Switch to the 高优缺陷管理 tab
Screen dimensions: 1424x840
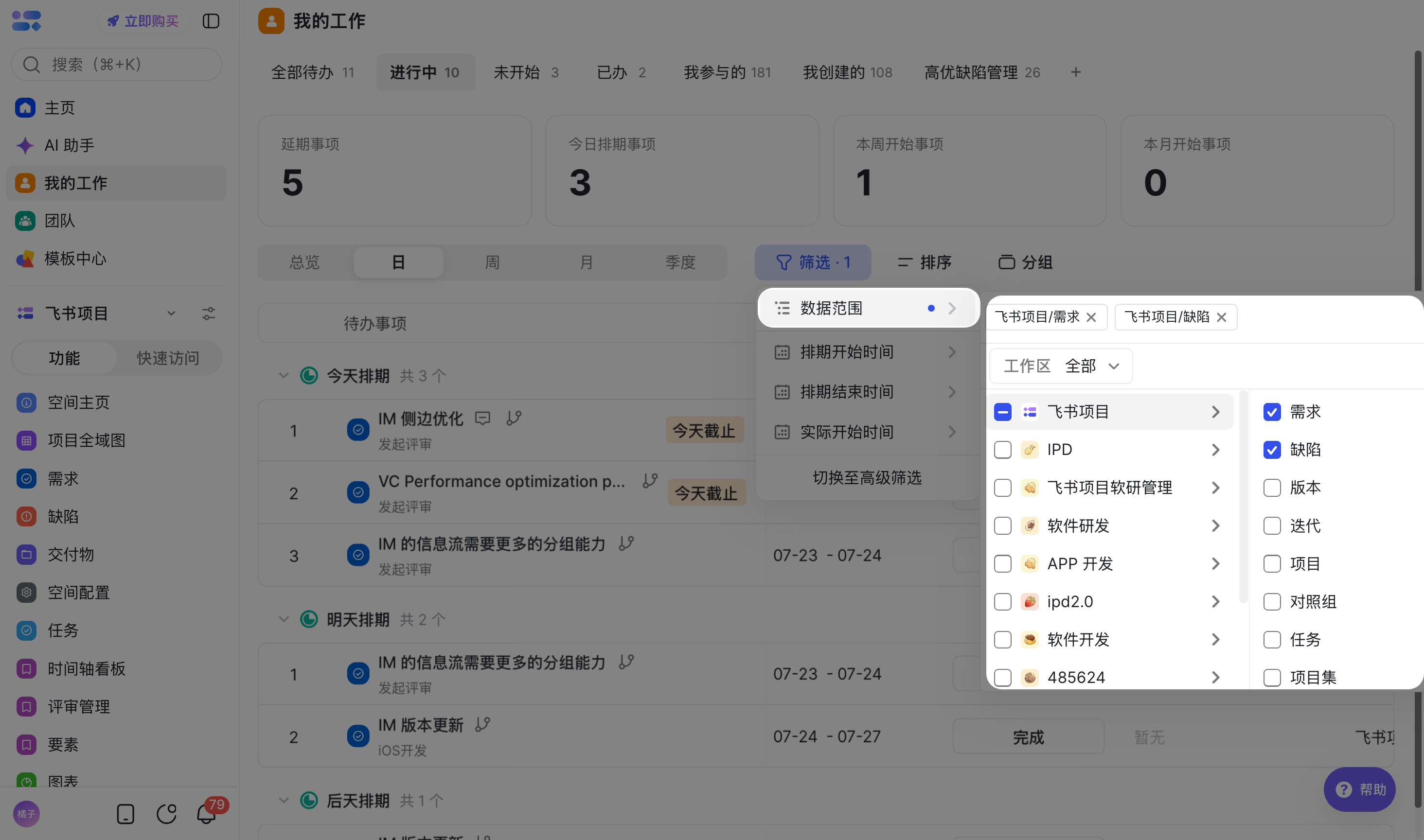(982, 72)
